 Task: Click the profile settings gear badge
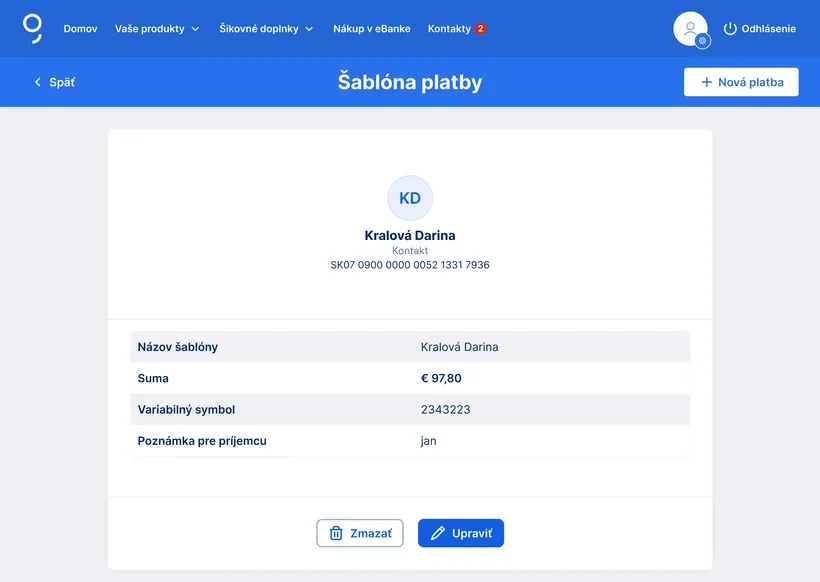point(703,41)
